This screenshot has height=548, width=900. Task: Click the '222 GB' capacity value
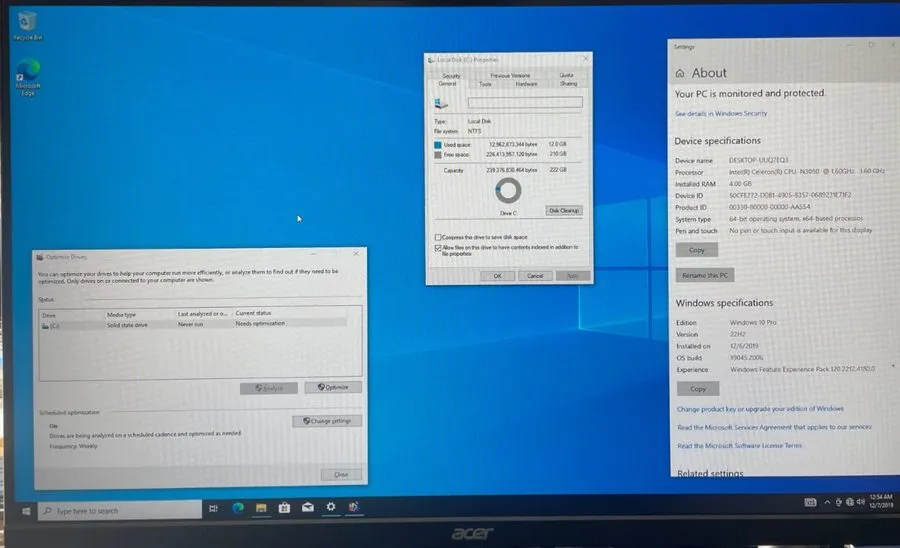[x=558, y=170]
